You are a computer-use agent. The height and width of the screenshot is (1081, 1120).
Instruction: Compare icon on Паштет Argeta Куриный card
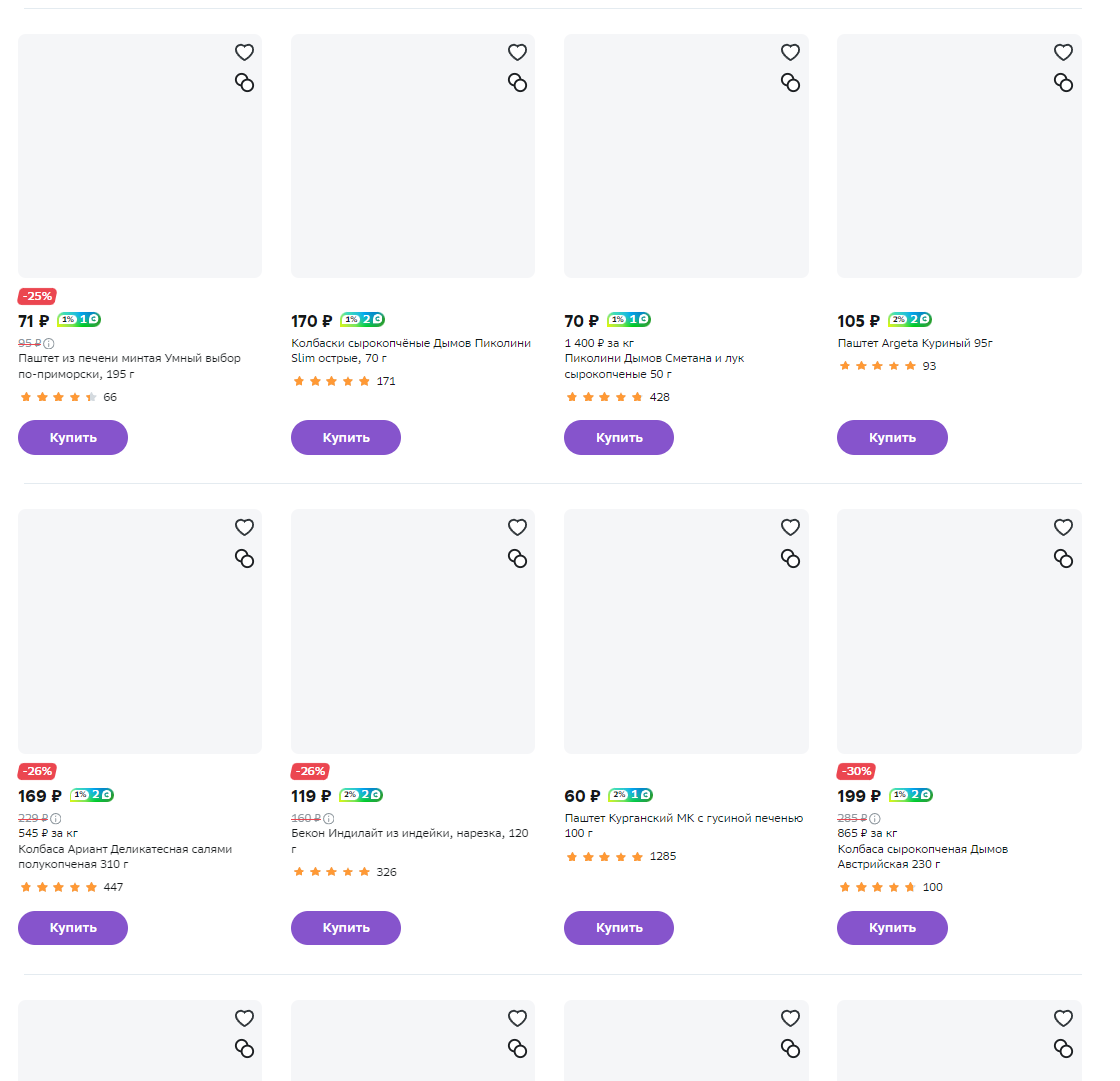click(1063, 83)
